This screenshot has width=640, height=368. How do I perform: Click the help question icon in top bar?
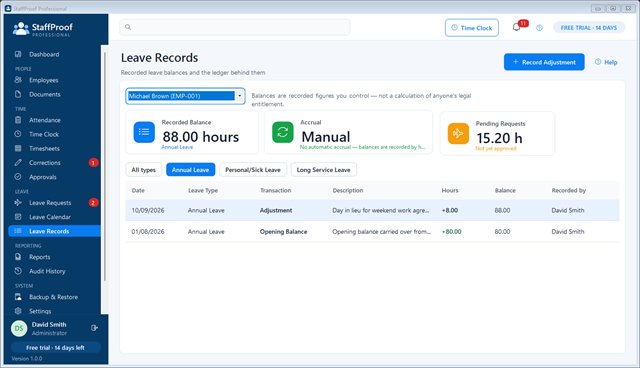tap(540, 28)
